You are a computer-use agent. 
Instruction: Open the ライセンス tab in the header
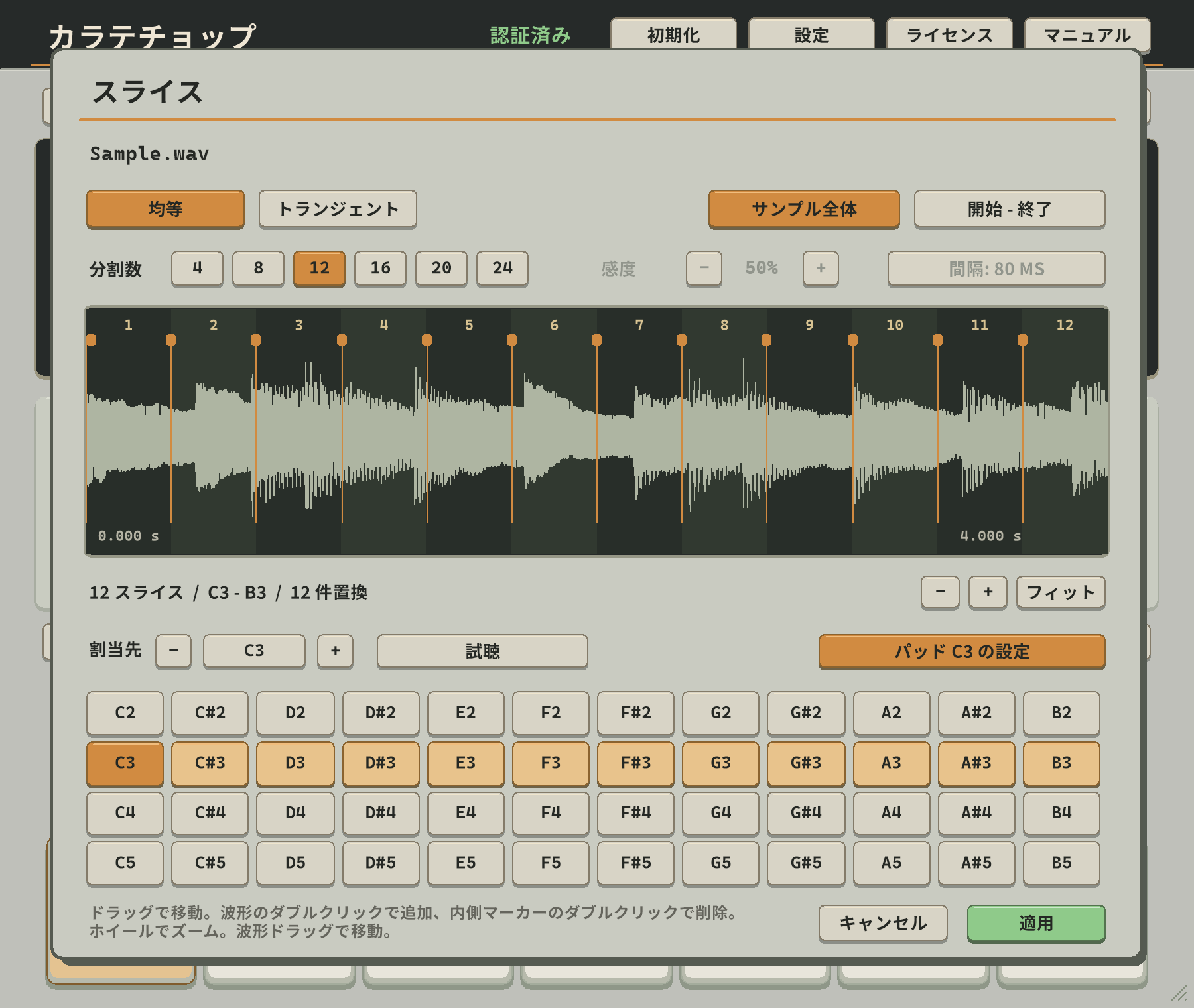point(949,34)
